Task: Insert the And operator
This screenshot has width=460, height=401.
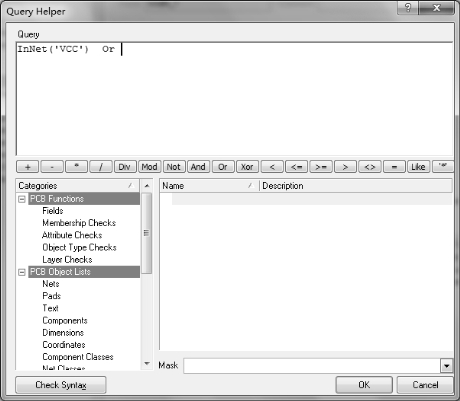Action: coord(198,167)
